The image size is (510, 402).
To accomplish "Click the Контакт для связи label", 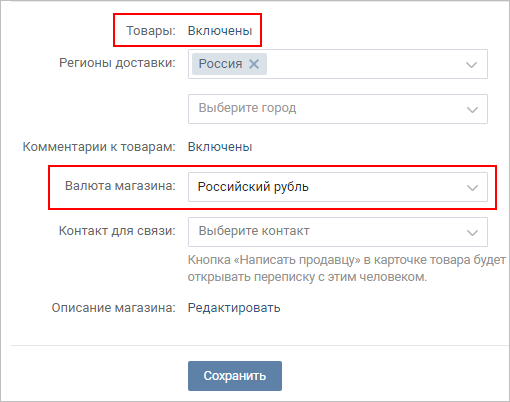I will click(117, 231).
